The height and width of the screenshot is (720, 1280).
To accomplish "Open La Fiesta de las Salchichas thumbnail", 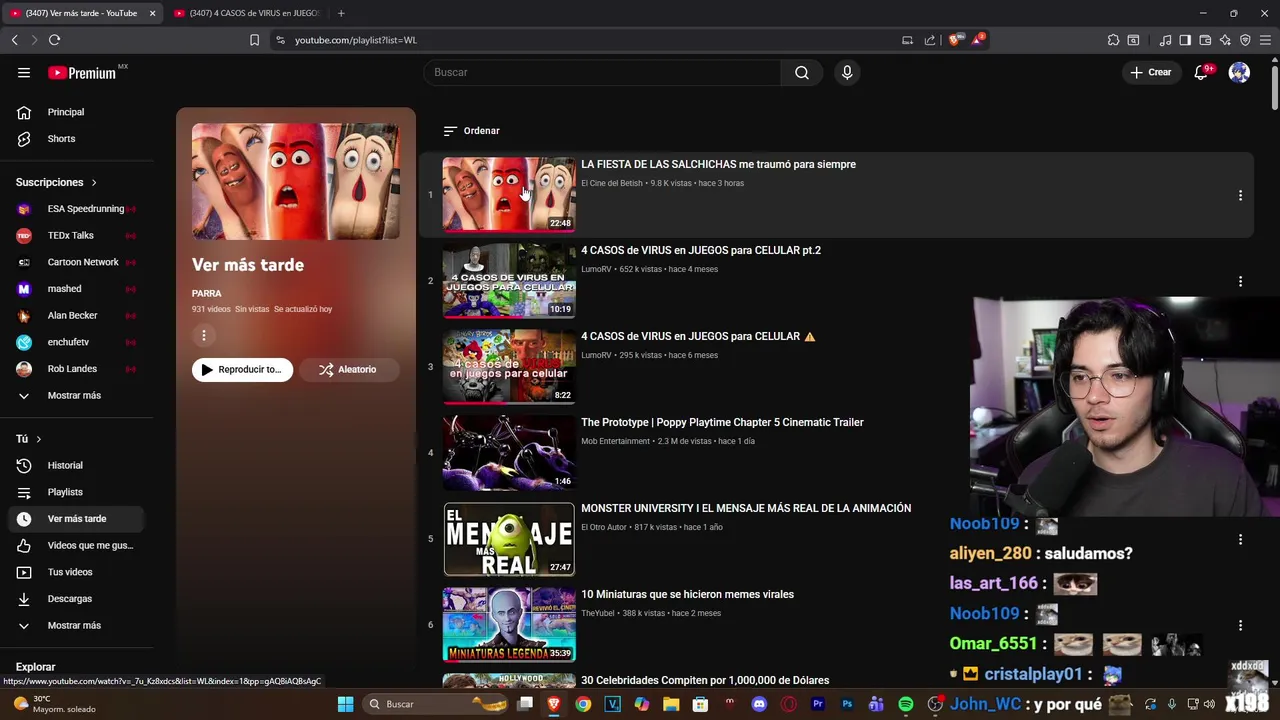I will point(509,194).
